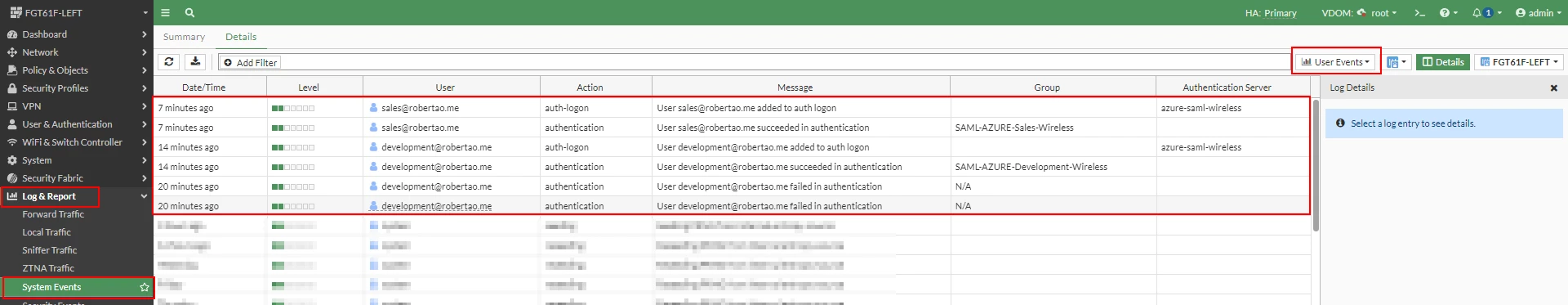
Task: Sort by Authentication Server column header
Action: coord(1232,87)
